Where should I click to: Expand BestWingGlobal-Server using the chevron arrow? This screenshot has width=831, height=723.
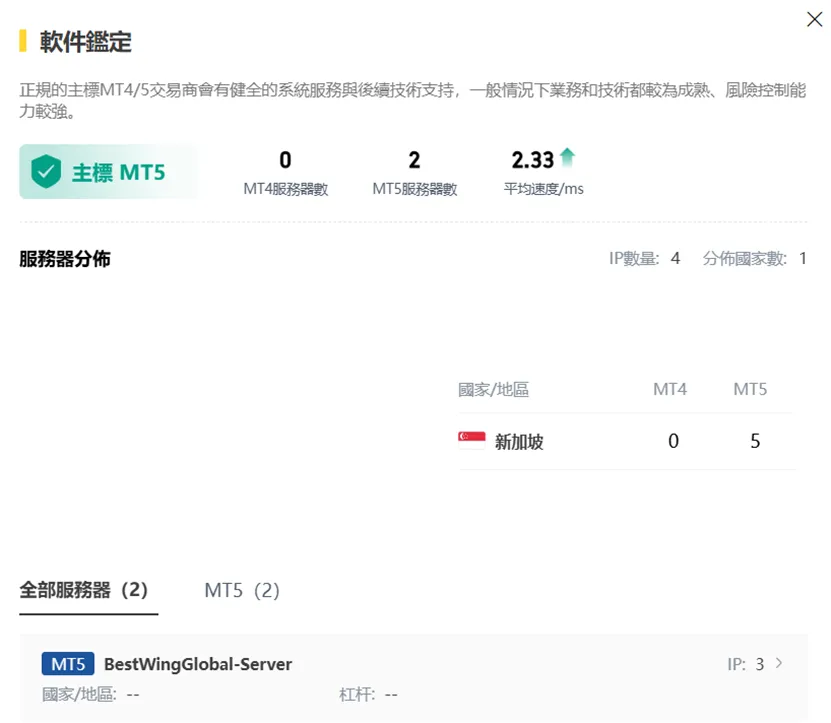[779, 663]
